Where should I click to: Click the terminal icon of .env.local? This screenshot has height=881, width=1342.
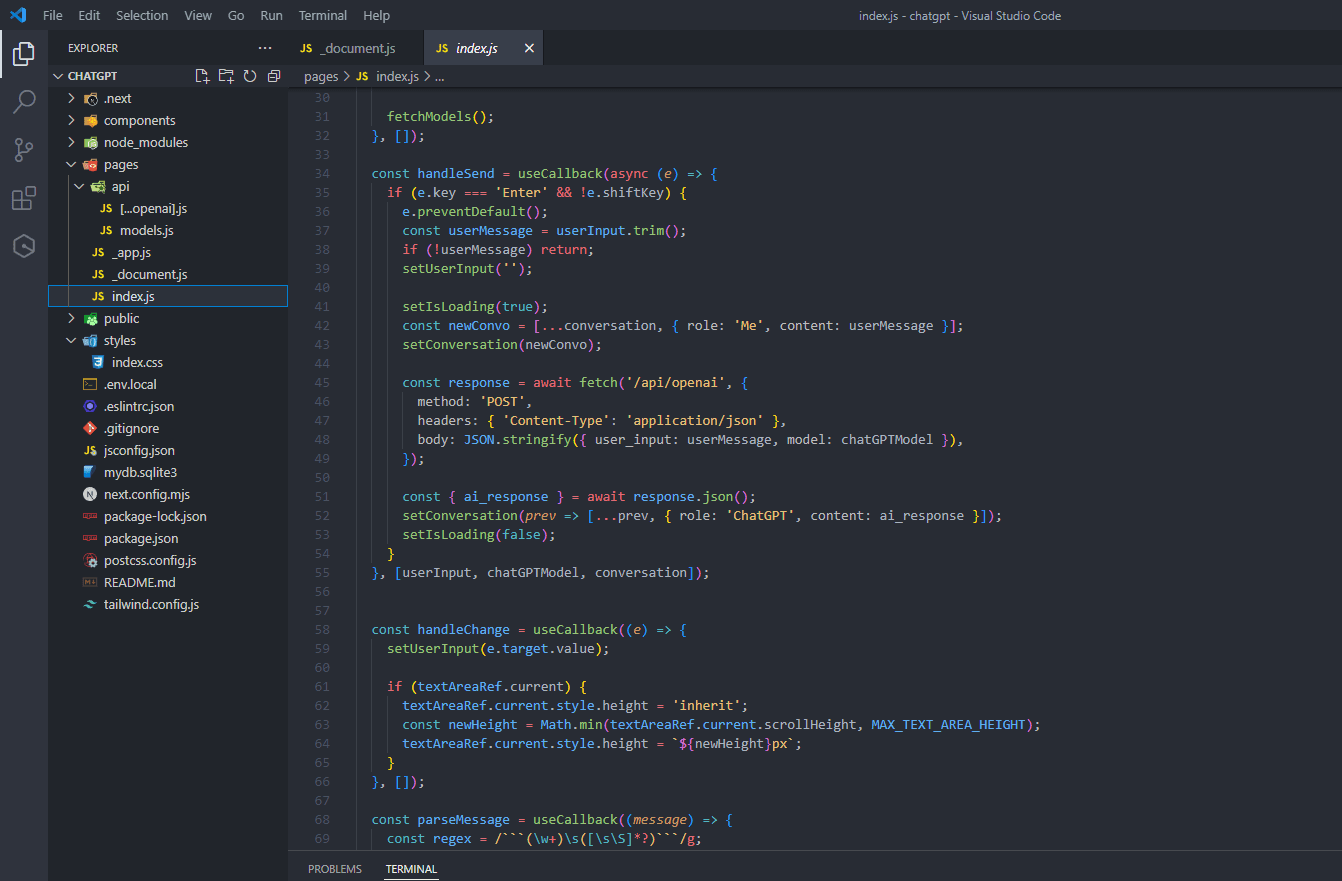90,384
